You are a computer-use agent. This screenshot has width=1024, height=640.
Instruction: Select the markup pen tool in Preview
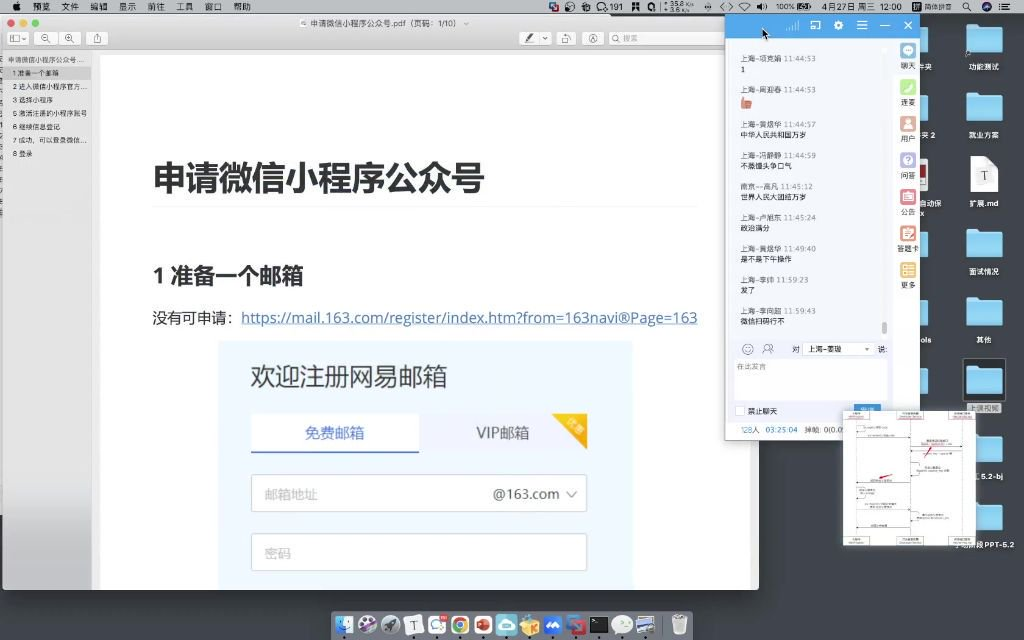coord(529,39)
